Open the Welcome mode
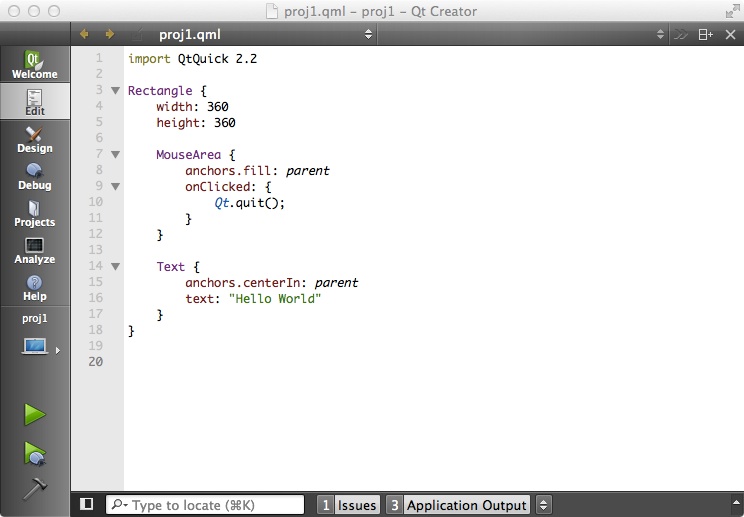This screenshot has height=517, width=744. click(35, 65)
